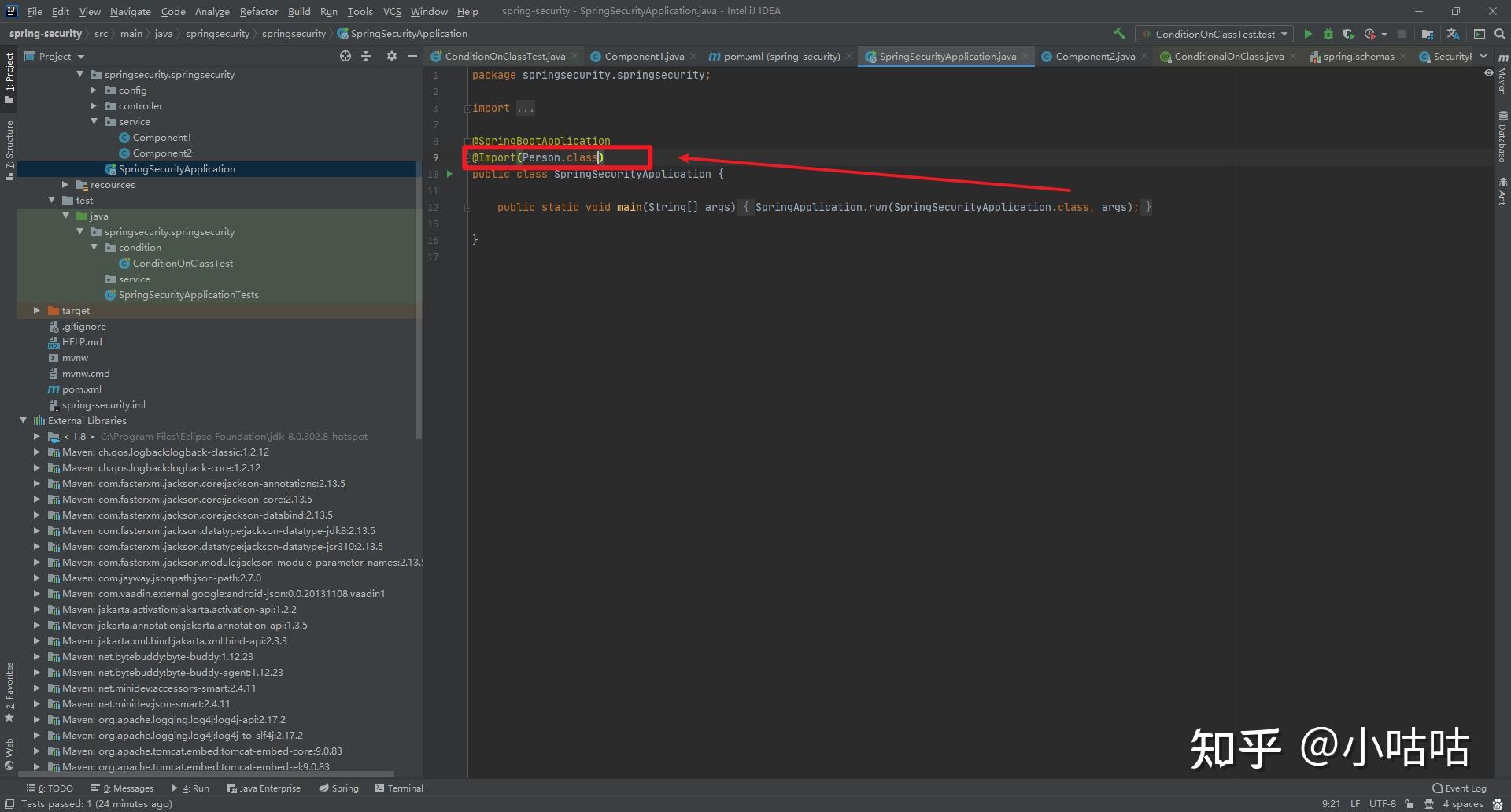This screenshot has height=812, width=1511.
Task: Hide the Project tool window
Action: [412, 56]
